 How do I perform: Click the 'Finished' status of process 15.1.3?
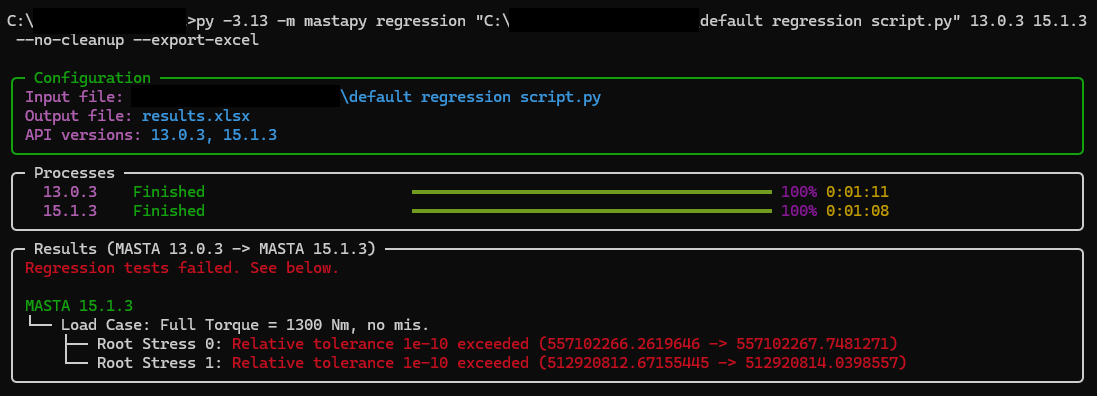tap(169, 210)
